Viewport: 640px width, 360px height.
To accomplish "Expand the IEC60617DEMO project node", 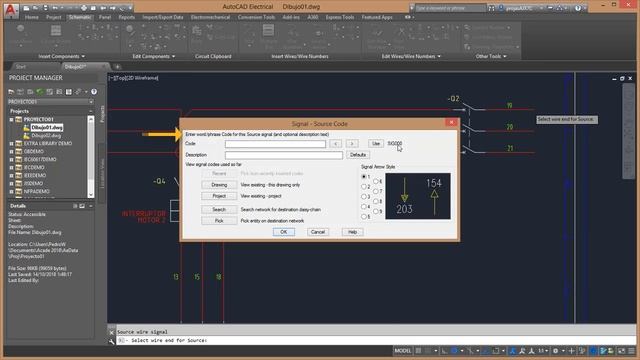I will tap(11, 160).
